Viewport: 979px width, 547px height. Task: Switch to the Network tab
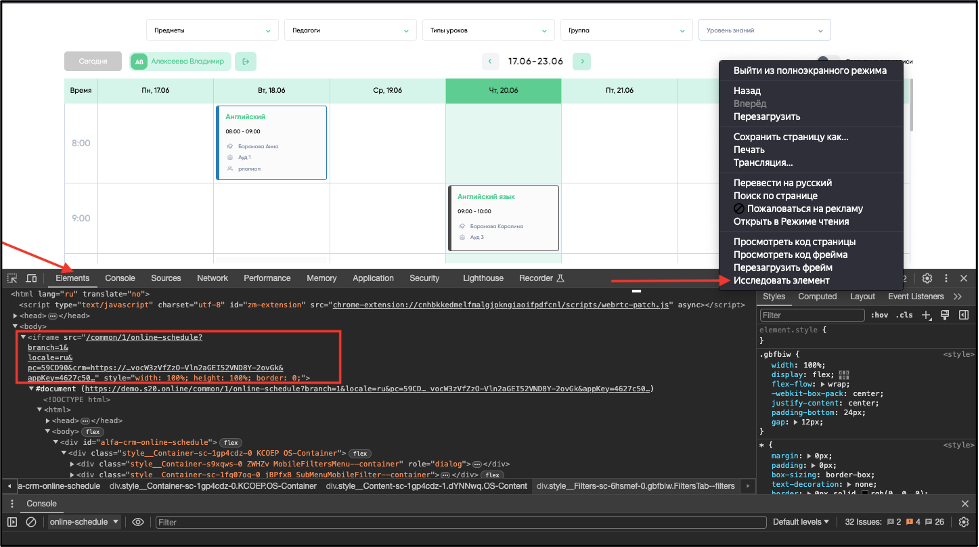tap(212, 278)
